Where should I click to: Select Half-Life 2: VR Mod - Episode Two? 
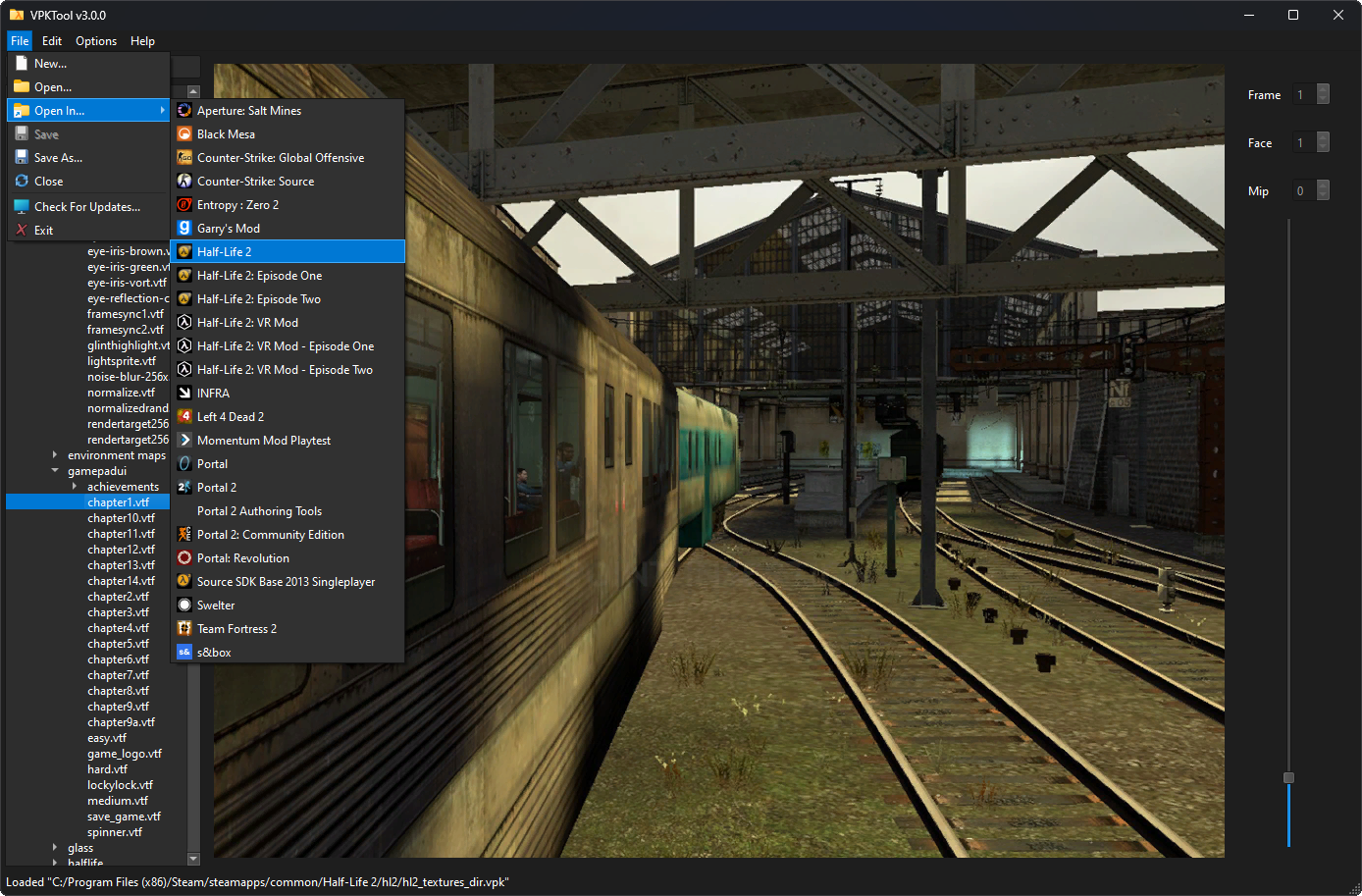pyautogui.click(x=288, y=369)
